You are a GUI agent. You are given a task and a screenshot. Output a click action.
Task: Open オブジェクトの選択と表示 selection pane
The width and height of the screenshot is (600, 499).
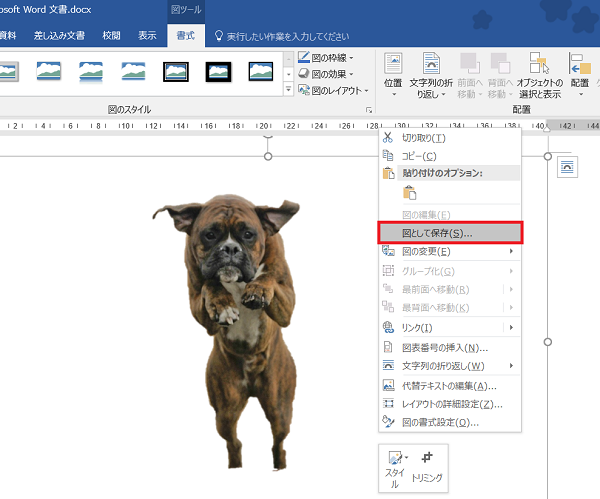[x=540, y=75]
